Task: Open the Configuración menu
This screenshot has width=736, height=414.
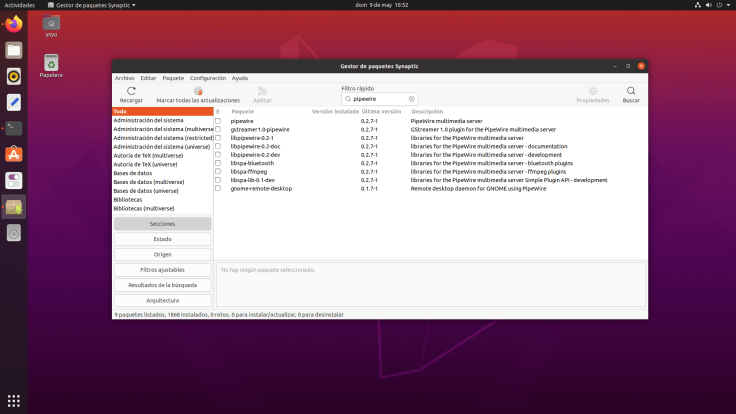Action: (x=208, y=77)
